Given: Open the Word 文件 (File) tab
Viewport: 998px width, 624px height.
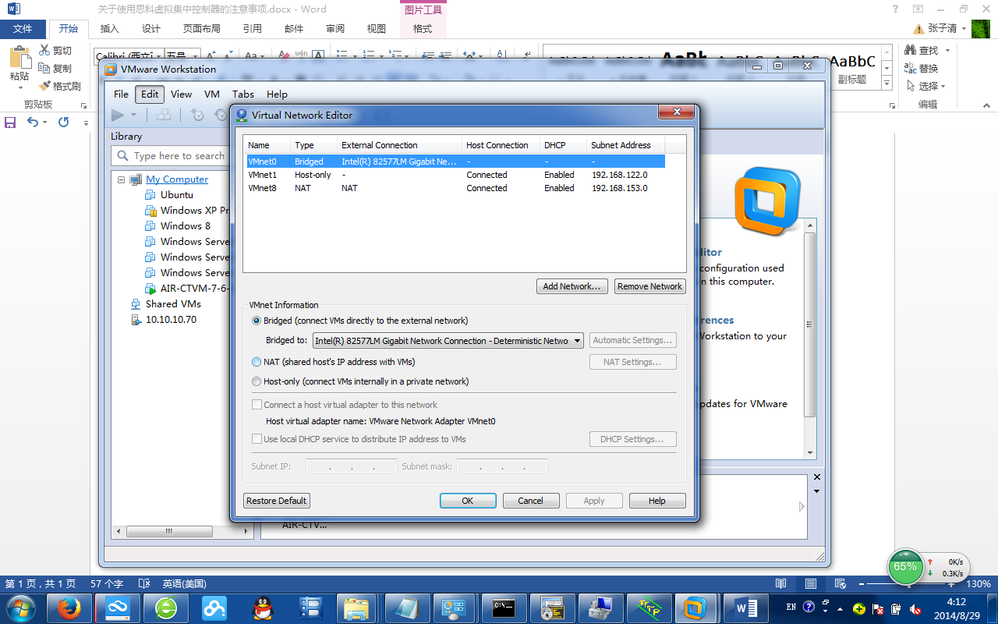Looking at the screenshot, I should 23,29.
